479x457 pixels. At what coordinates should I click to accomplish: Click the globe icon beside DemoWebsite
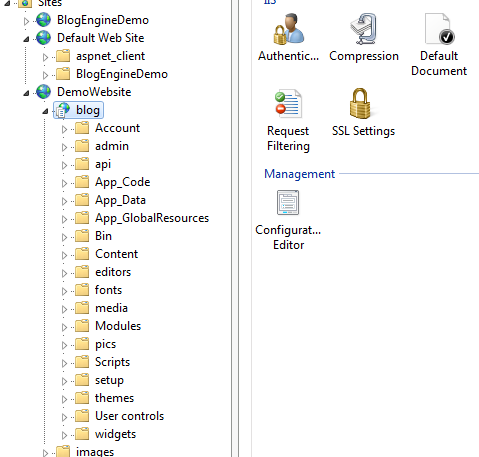(44, 92)
